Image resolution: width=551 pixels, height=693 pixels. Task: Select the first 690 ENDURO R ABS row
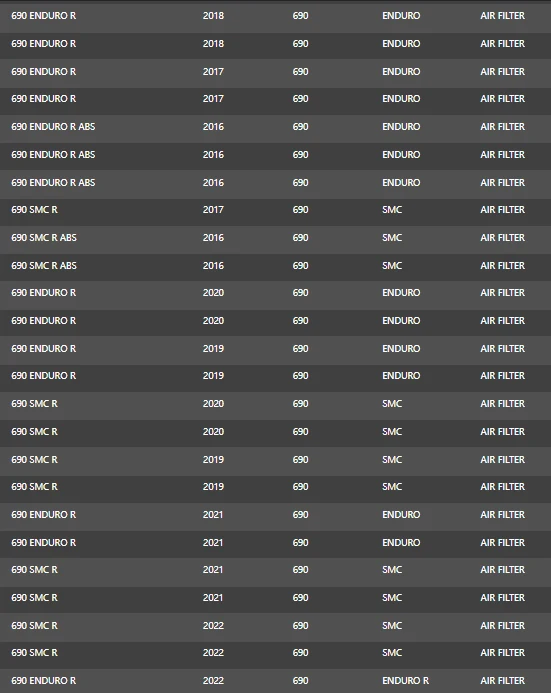(275, 127)
